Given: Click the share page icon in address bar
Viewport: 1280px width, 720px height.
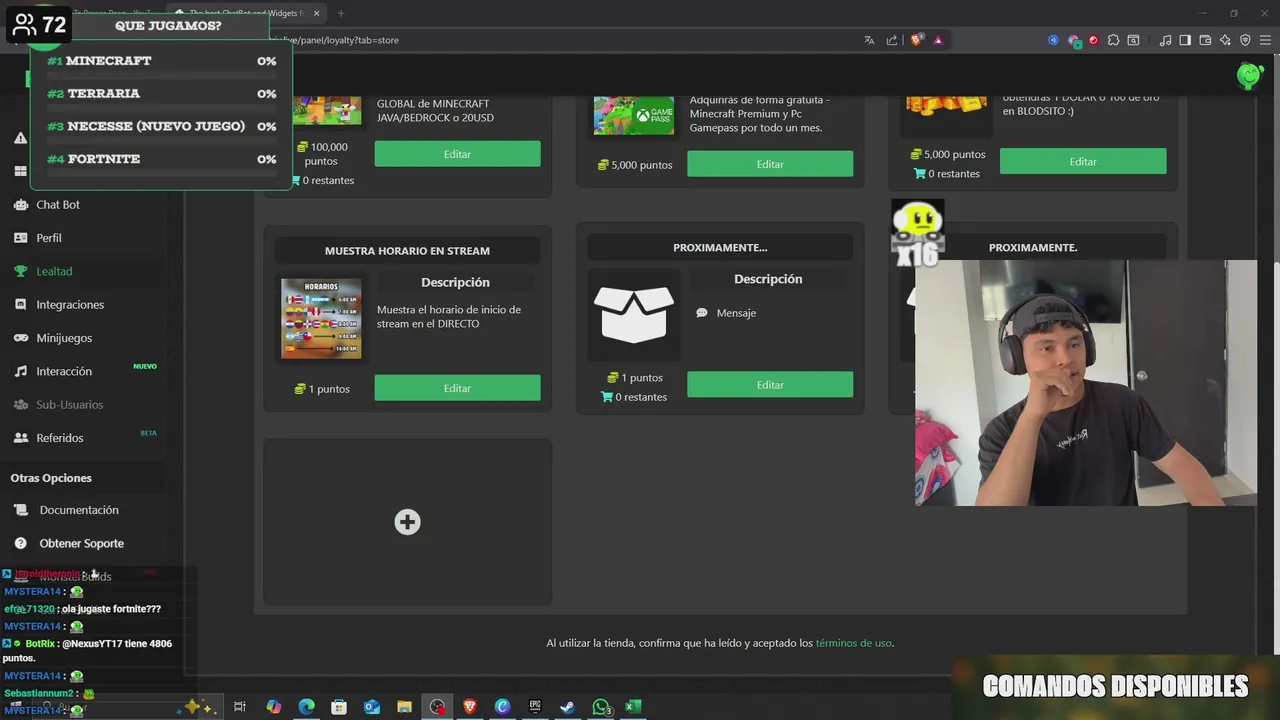Looking at the screenshot, I should point(892,40).
